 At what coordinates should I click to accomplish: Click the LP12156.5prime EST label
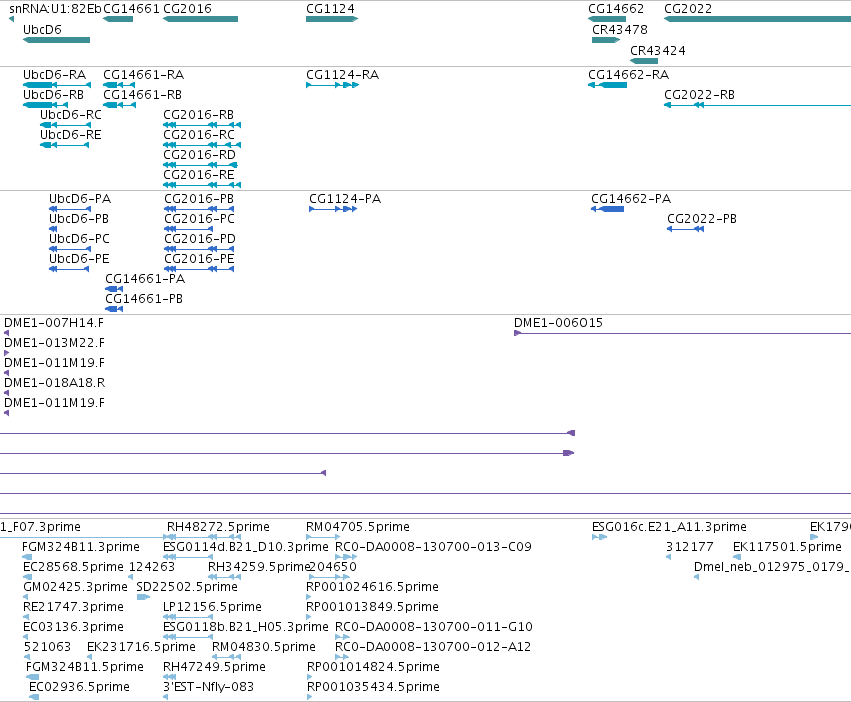coord(212,608)
